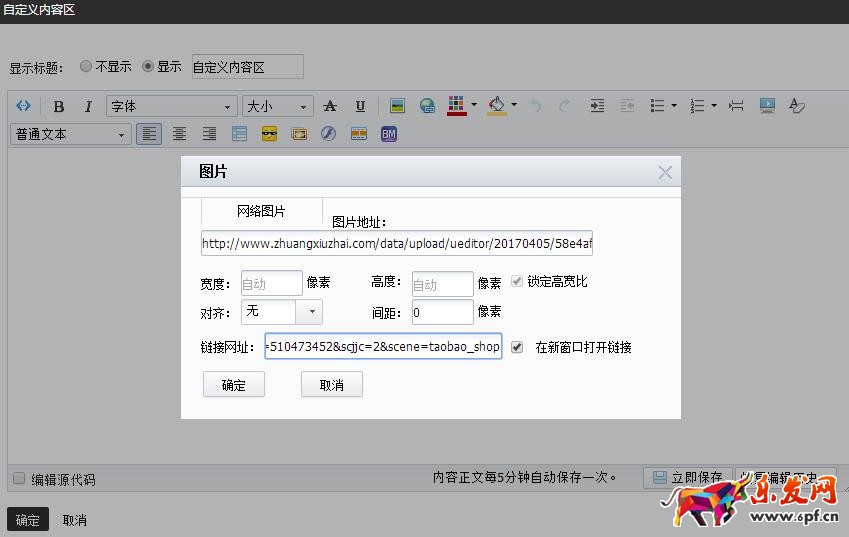
Task: Click the font color grid icon
Action: [x=456, y=106]
